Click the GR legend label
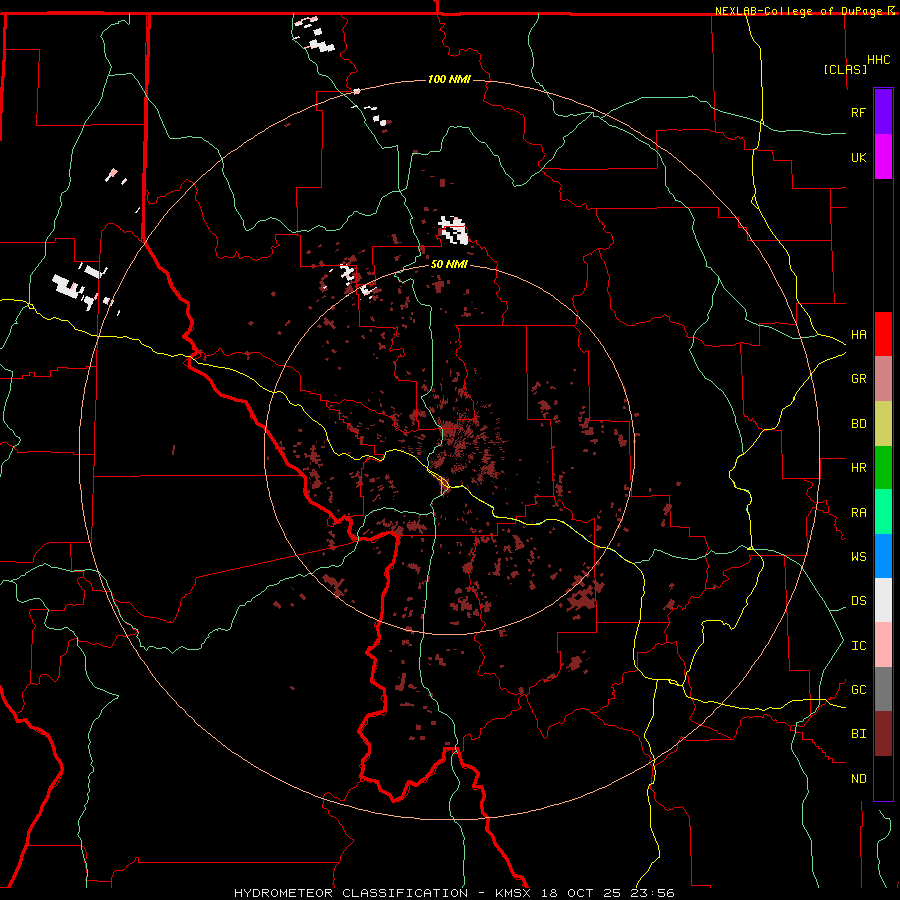 pyautogui.click(x=858, y=379)
